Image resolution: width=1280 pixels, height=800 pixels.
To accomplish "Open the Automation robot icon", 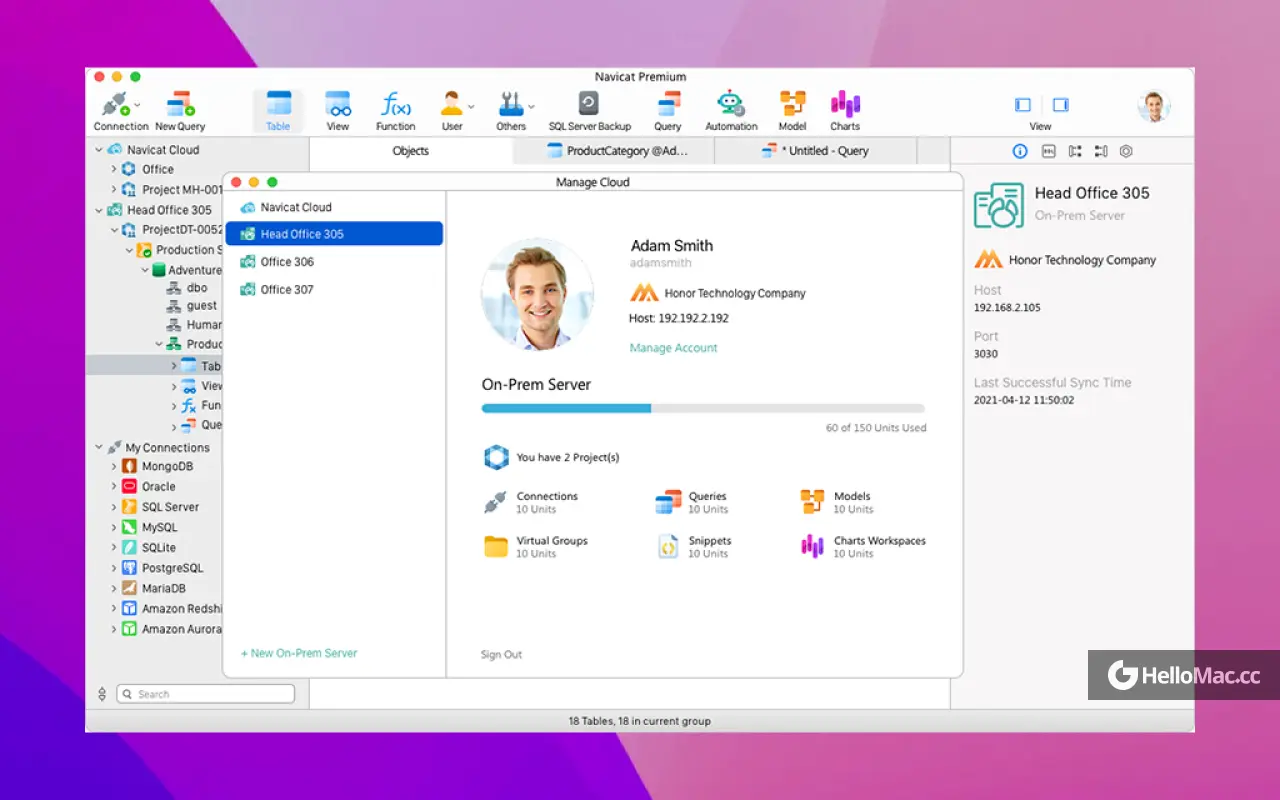I will [731, 104].
